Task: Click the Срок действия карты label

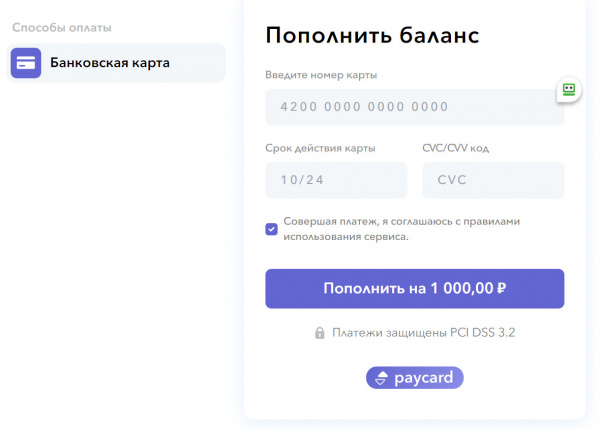Action: (x=321, y=148)
